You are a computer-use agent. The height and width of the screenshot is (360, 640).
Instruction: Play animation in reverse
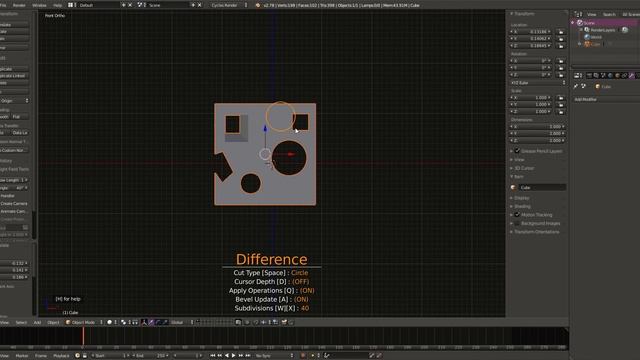[227, 356]
